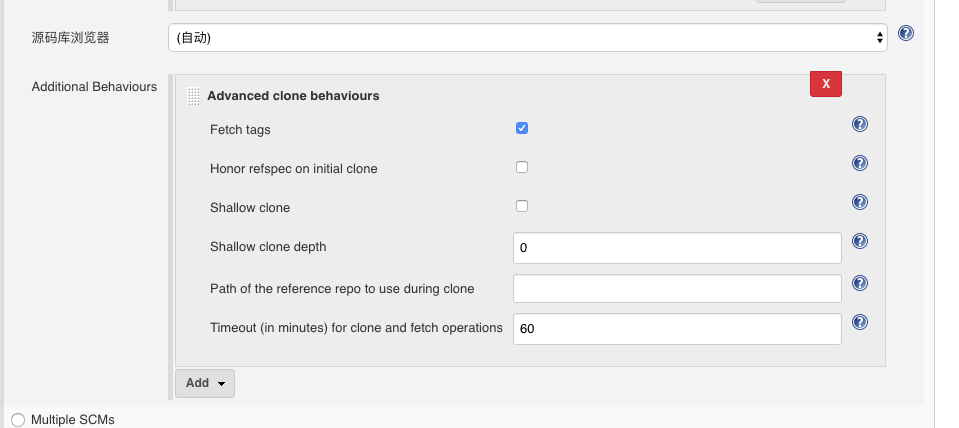Enable the Shallow clone checkbox
This screenshot has height=428, width=959.
tap(522, 207)
